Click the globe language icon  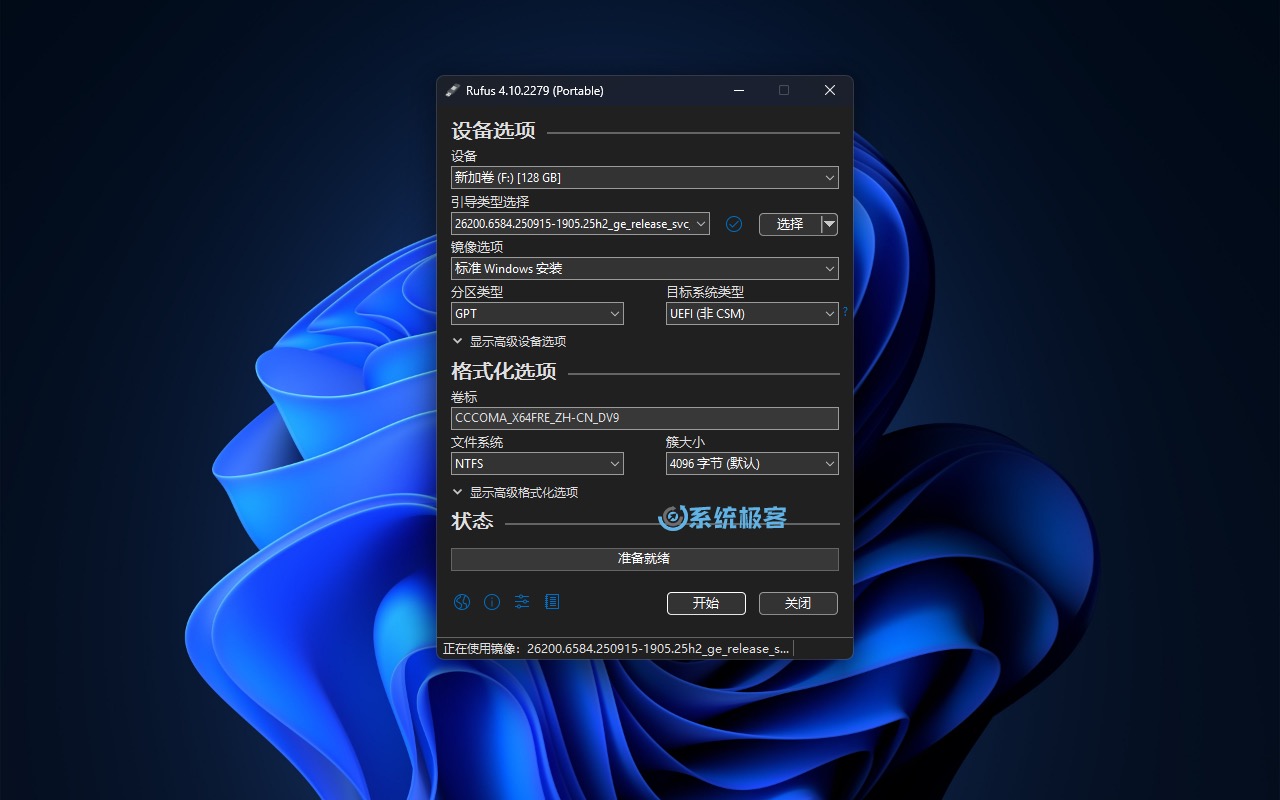coord(462,602)
